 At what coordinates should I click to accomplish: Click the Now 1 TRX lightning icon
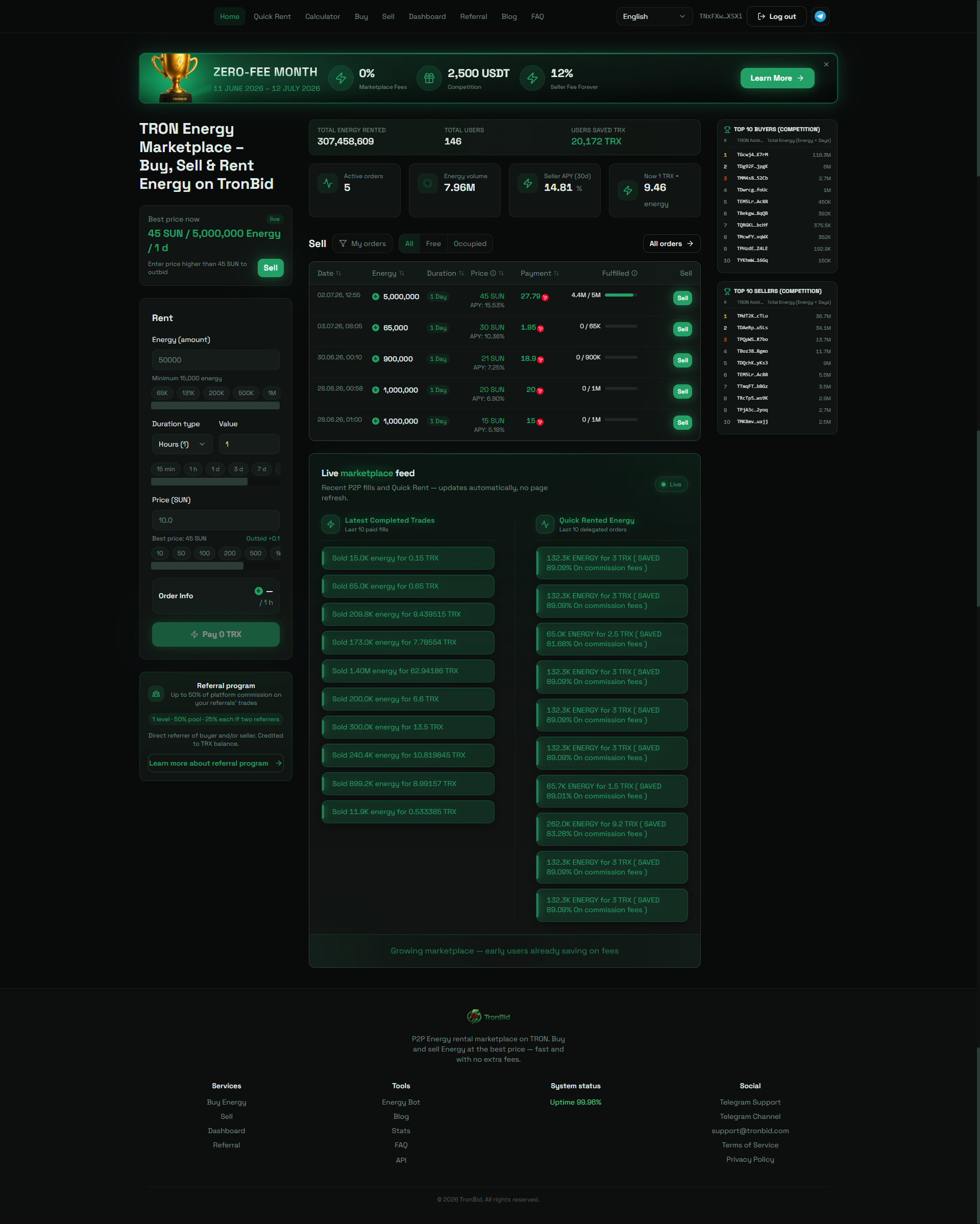point(627,191)
